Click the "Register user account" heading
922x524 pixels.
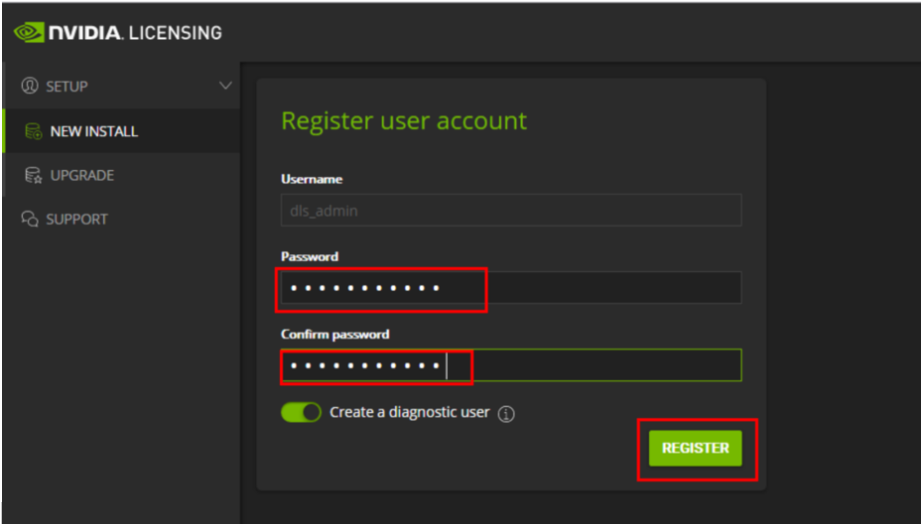pos(403,121)
